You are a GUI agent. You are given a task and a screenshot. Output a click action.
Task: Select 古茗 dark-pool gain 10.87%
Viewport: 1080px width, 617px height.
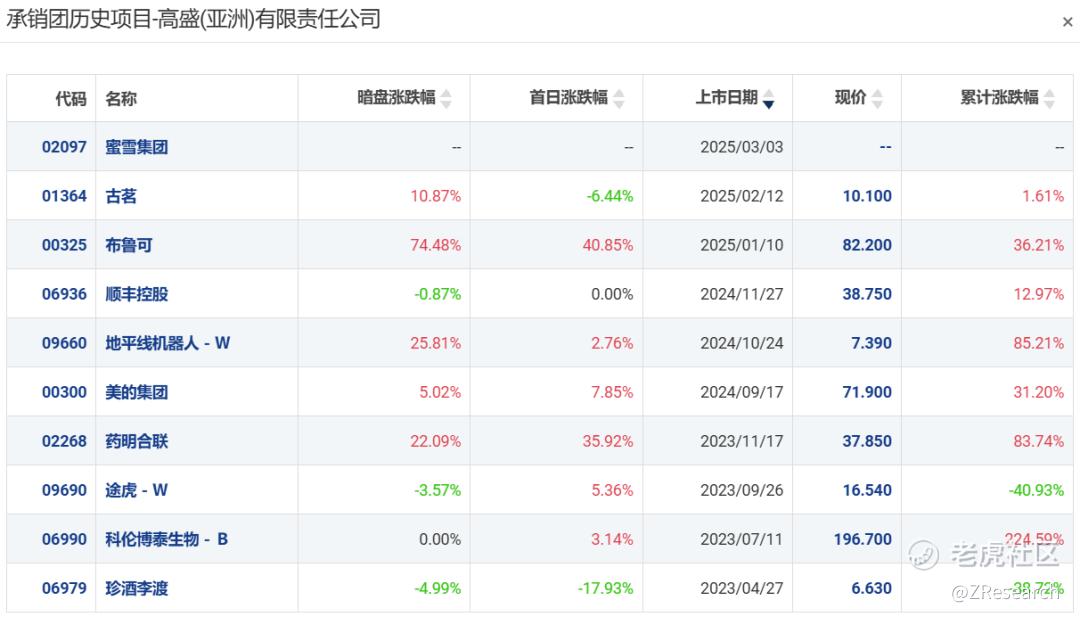pyautogui.click(x=436, y=196)
